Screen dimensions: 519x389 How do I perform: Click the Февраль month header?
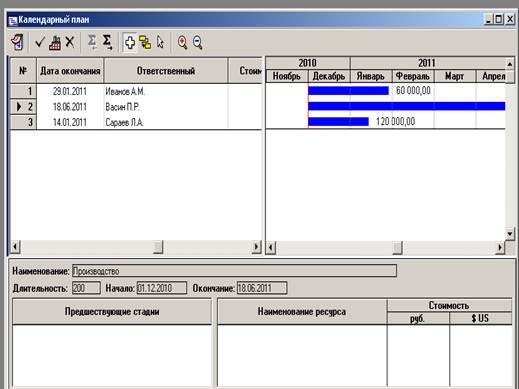[413, 76]
